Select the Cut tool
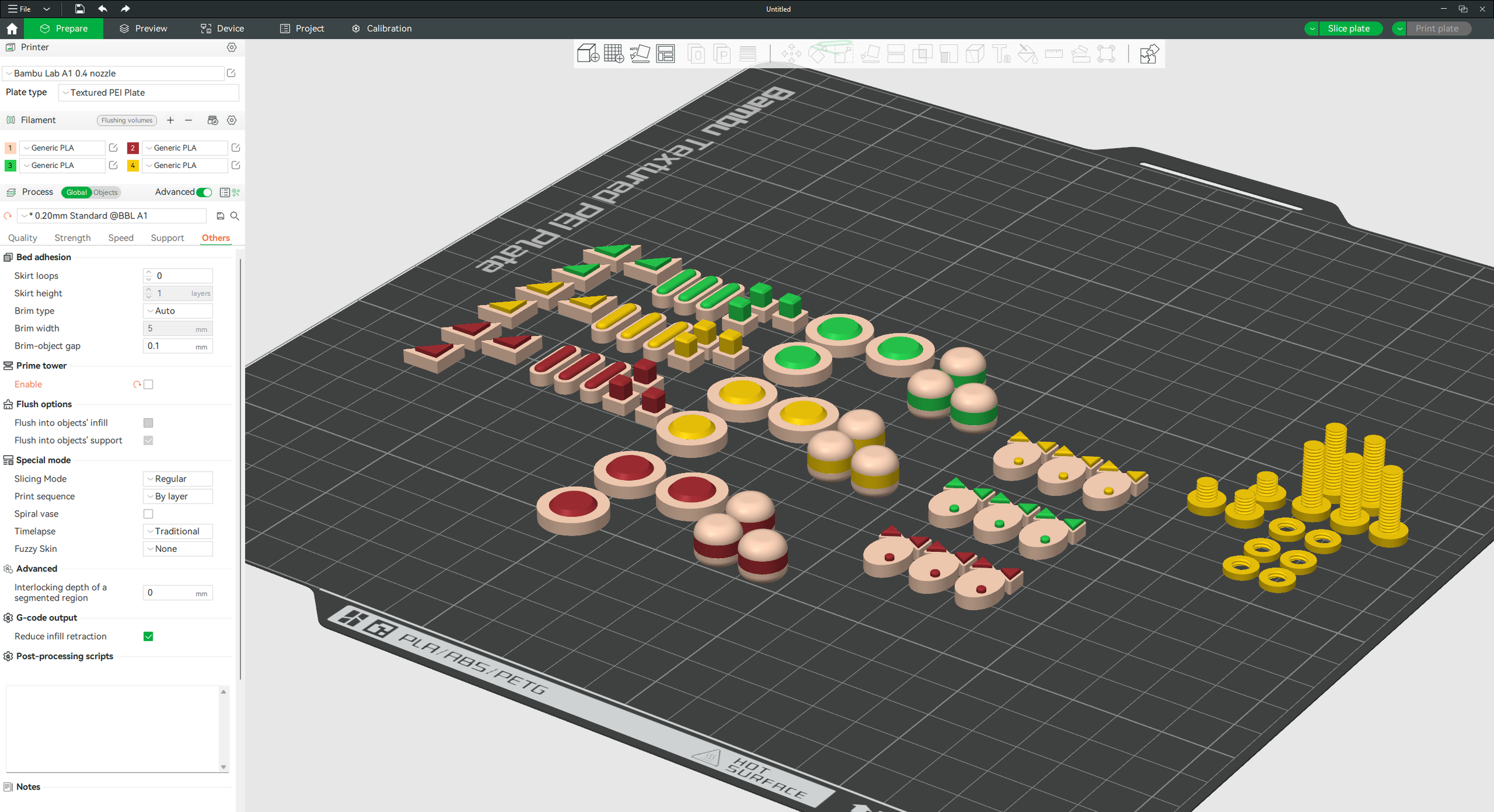 pyautogui.click(x=896, y=54)
